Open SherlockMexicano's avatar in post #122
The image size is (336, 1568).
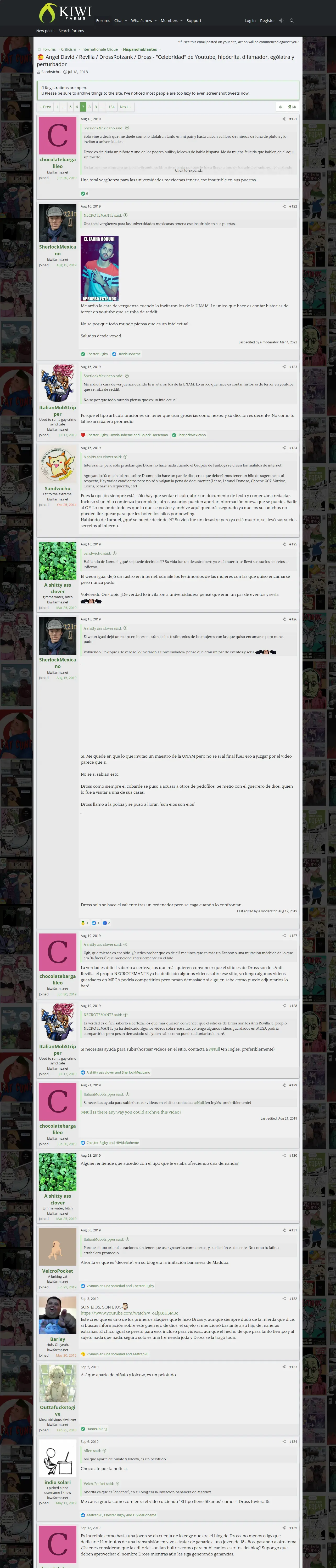click(x=57, y=223)
